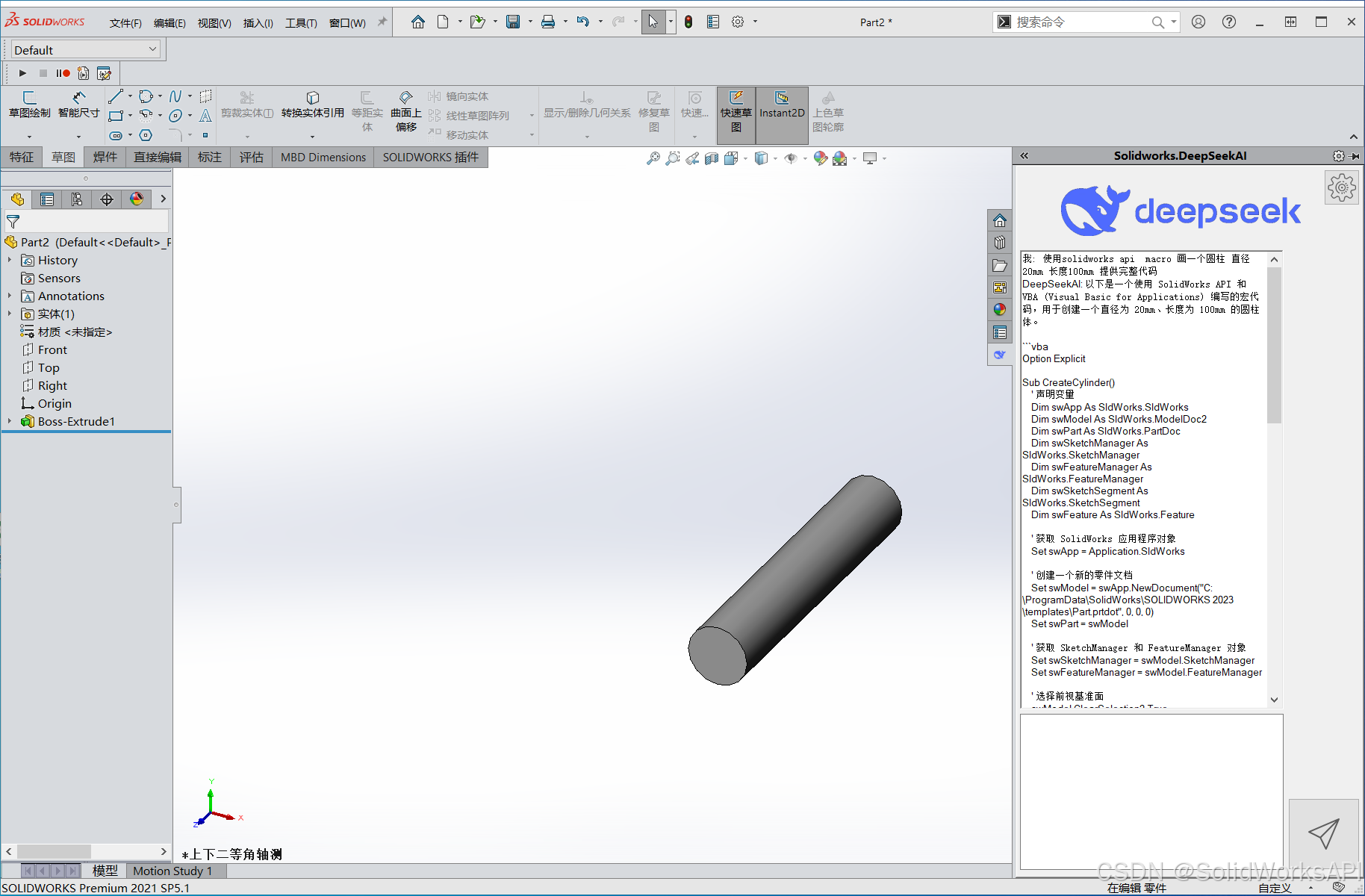Open the 文件(F) menu
This screenshot has width=1365, height=896.
(125, 23)
